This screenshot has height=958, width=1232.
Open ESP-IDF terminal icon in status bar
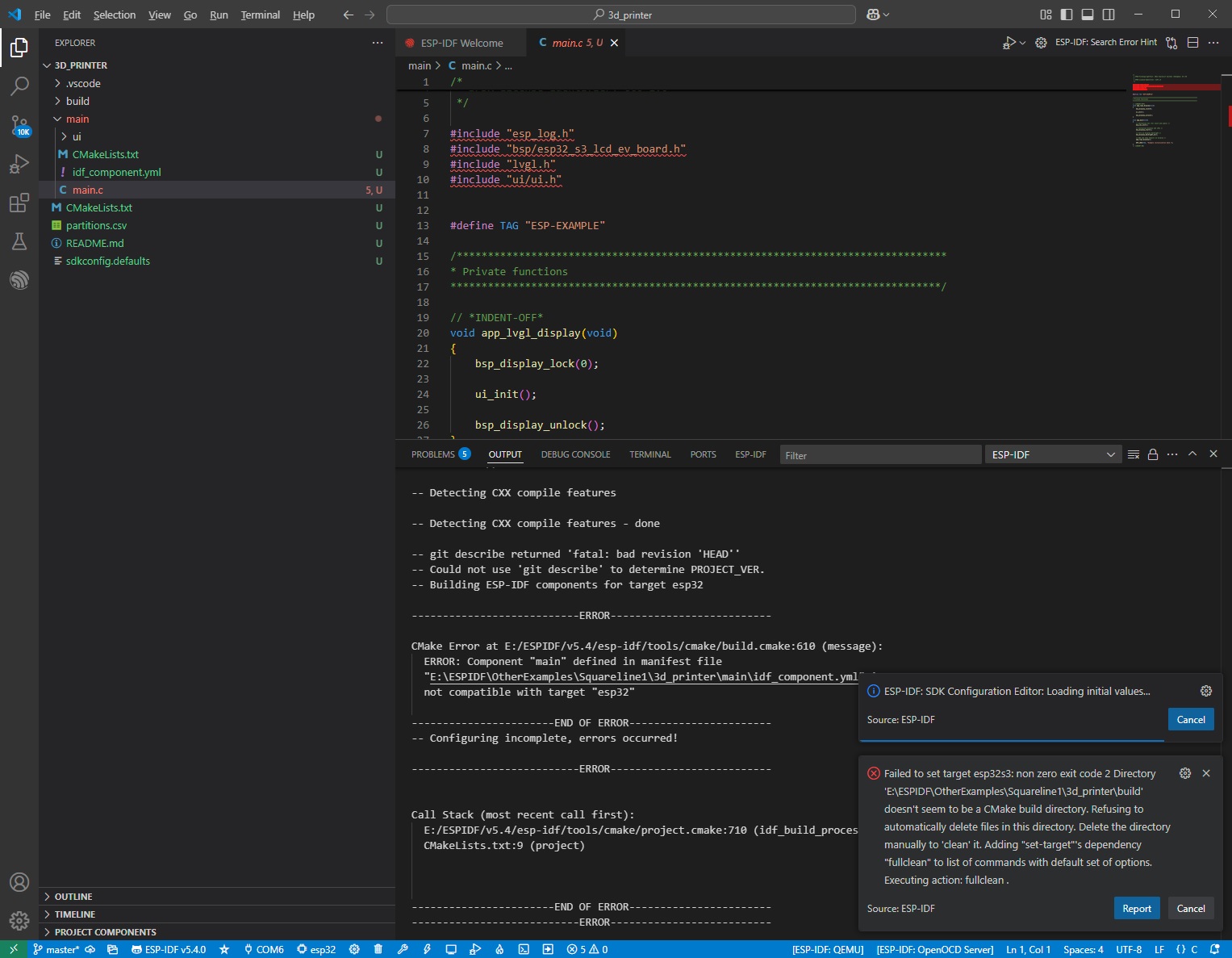pyautogui.click(x=524, y=950)
